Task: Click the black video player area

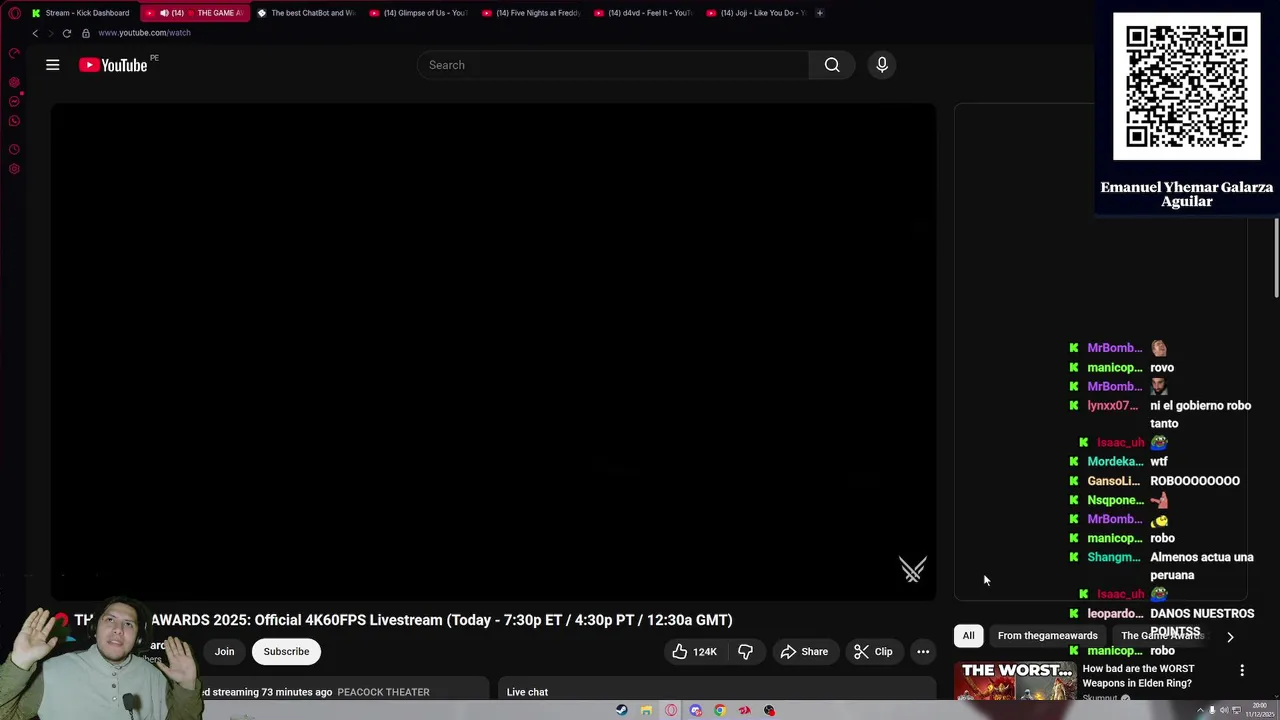Action: tap(494, 352)
